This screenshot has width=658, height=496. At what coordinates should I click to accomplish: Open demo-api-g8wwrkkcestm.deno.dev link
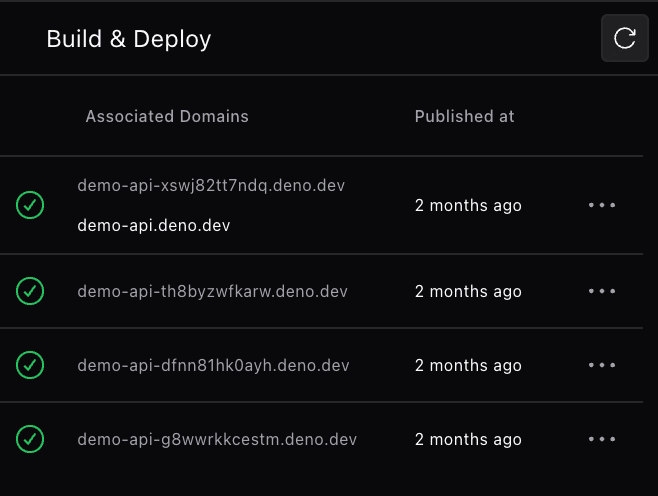pyautogui.click(x=217, y=439)
